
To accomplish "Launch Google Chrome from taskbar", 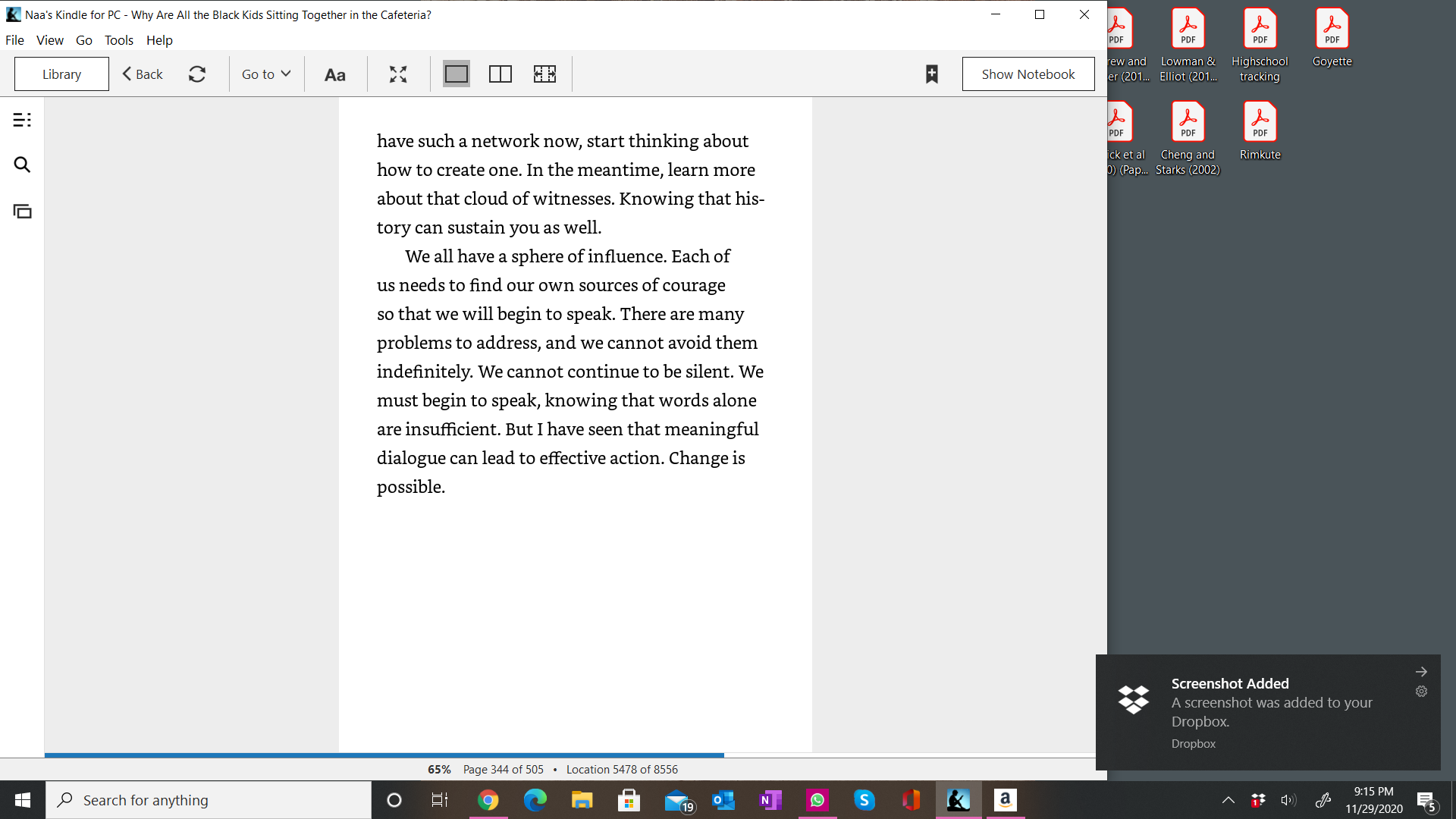I will tap(488, 800).
